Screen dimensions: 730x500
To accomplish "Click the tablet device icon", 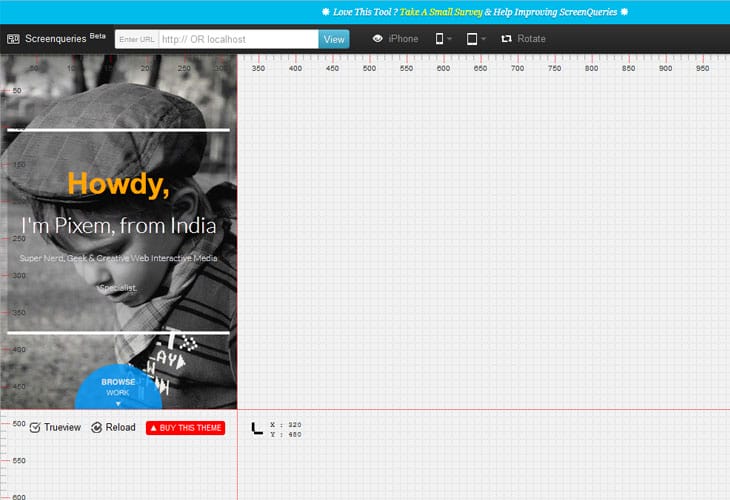I will pos(472,39).
